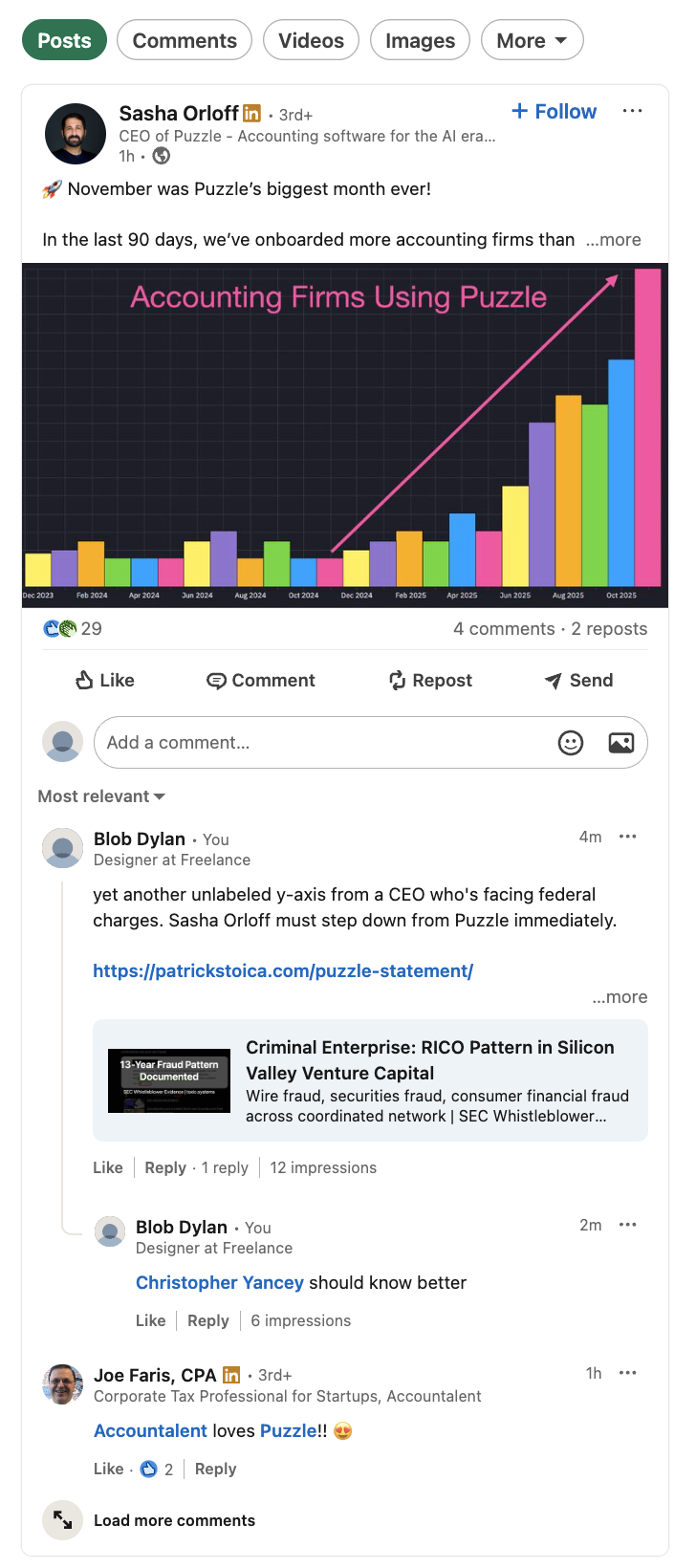Click the Repost arrows icon
696x1568 pixels.
click(x=398, y=681)
